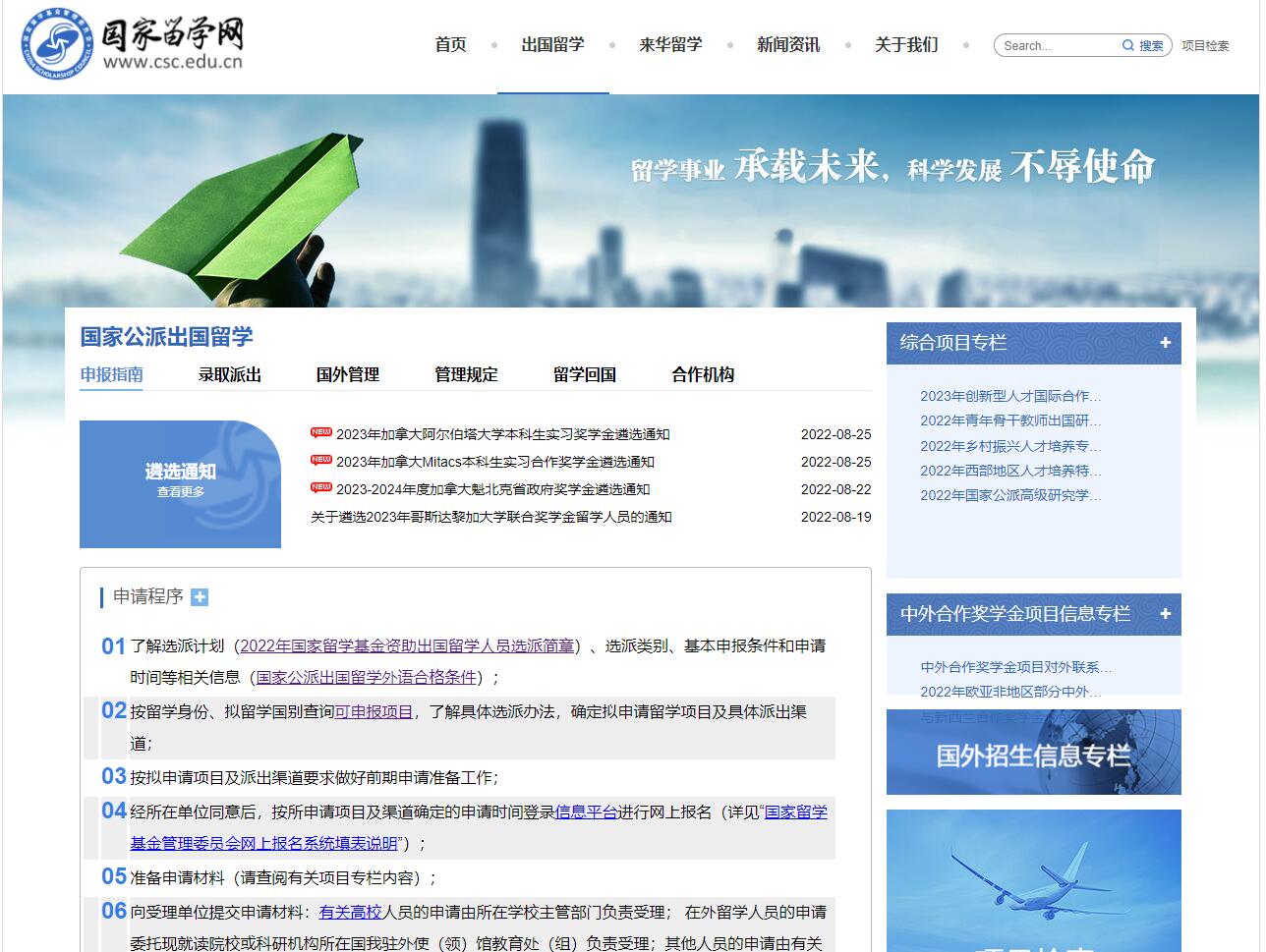The height and width of the screenshot is (952, 1266).
Task: Select the 国外管理 tab
Action: coord(348,374)
